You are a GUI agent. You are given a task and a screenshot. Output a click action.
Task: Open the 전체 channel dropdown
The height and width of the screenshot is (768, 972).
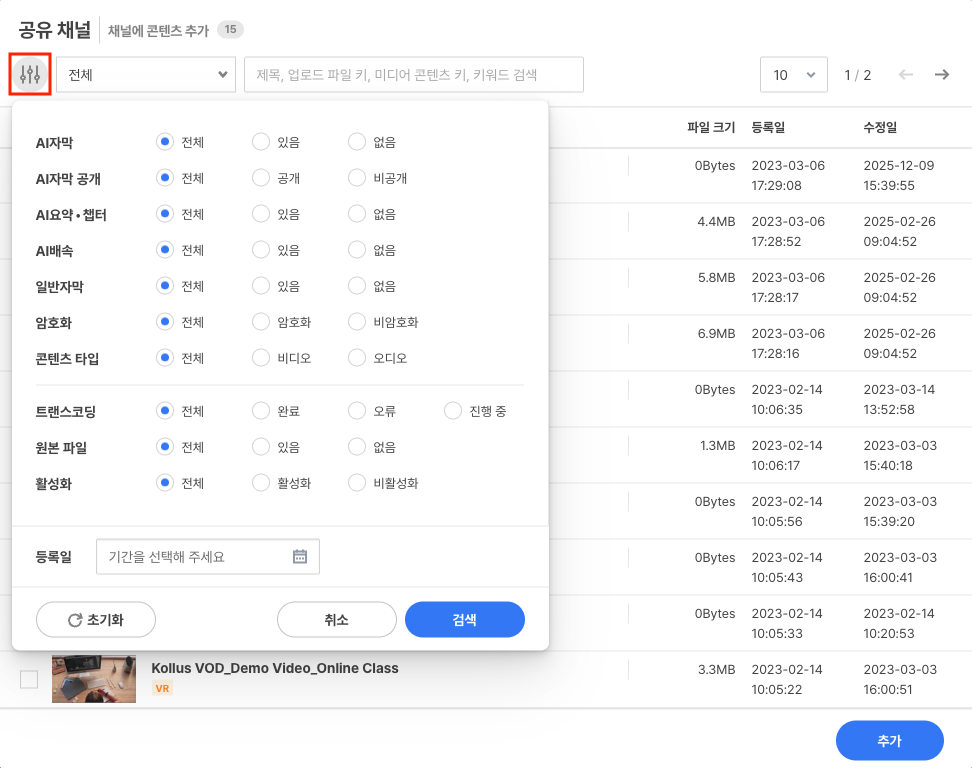(x=145, y=74)
